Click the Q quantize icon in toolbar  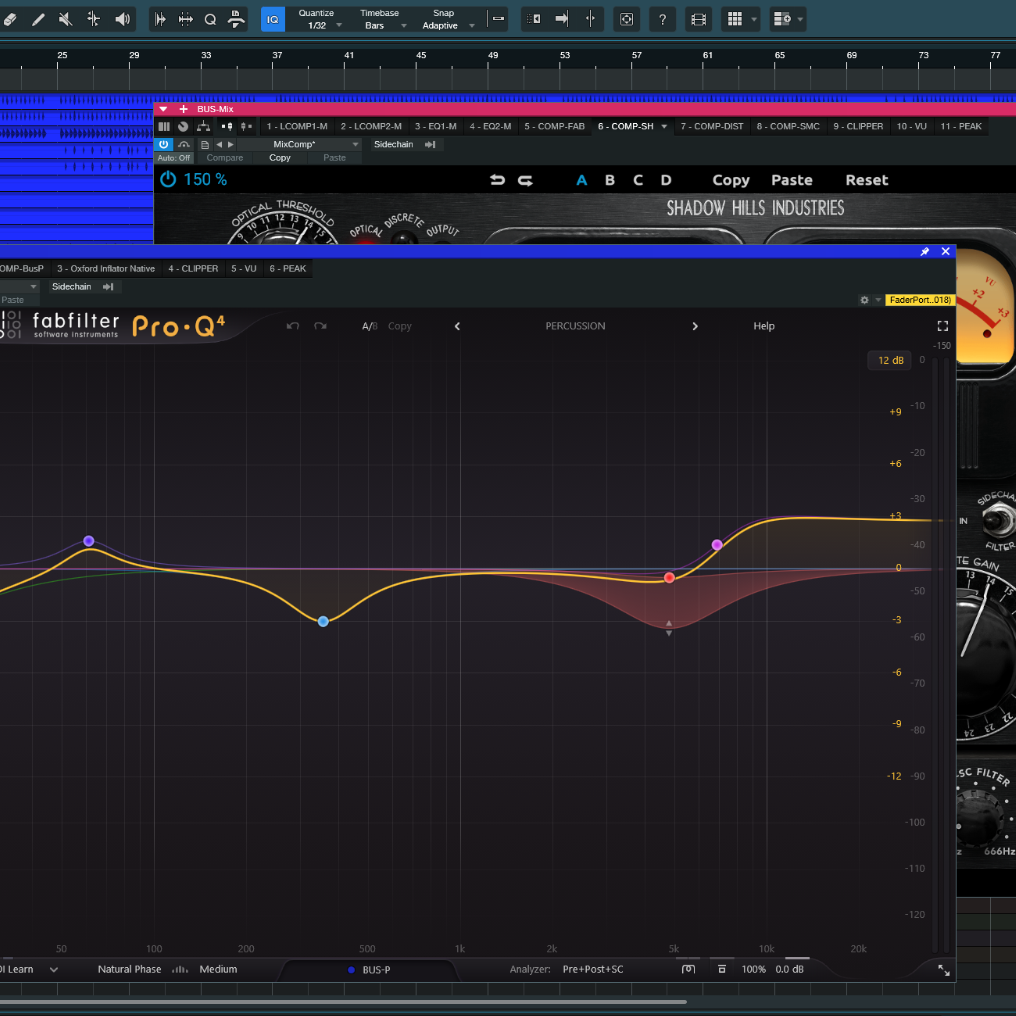click(x=210, y=19)
